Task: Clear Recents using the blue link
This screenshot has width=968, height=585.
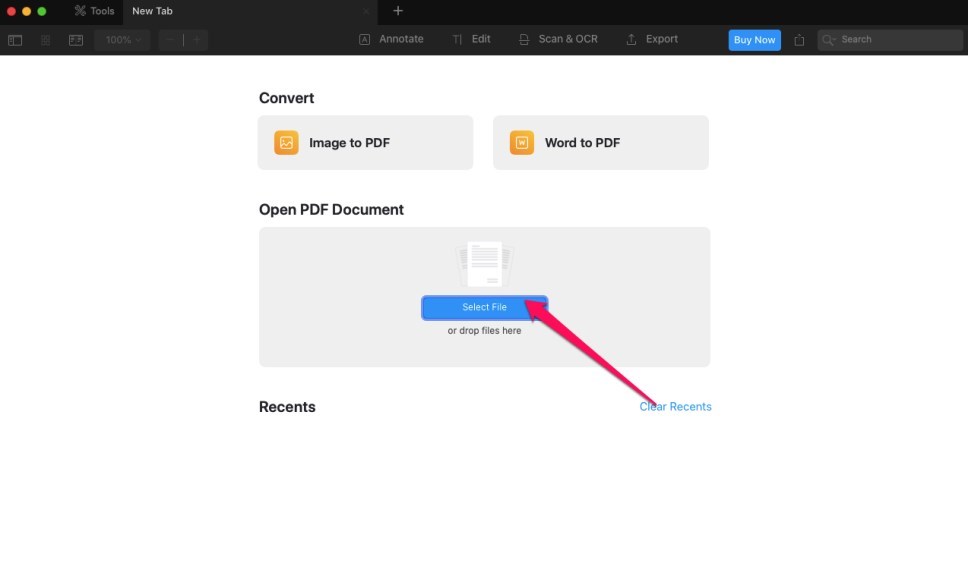Action: [675, 406]
